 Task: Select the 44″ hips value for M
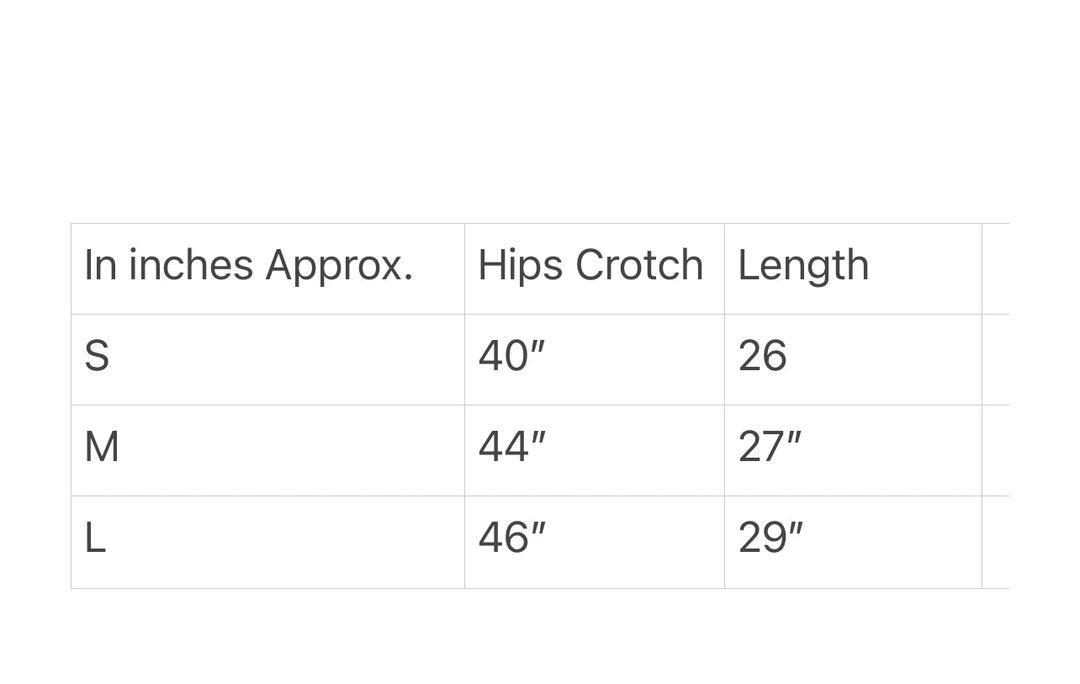511,447
